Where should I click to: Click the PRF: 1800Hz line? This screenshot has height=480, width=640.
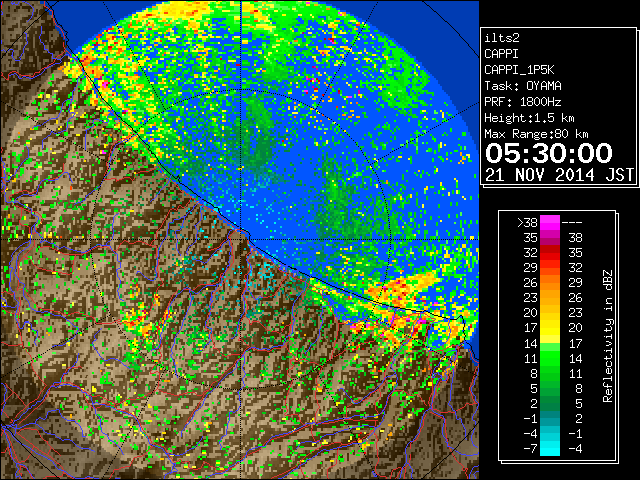(x=523, y=102)
